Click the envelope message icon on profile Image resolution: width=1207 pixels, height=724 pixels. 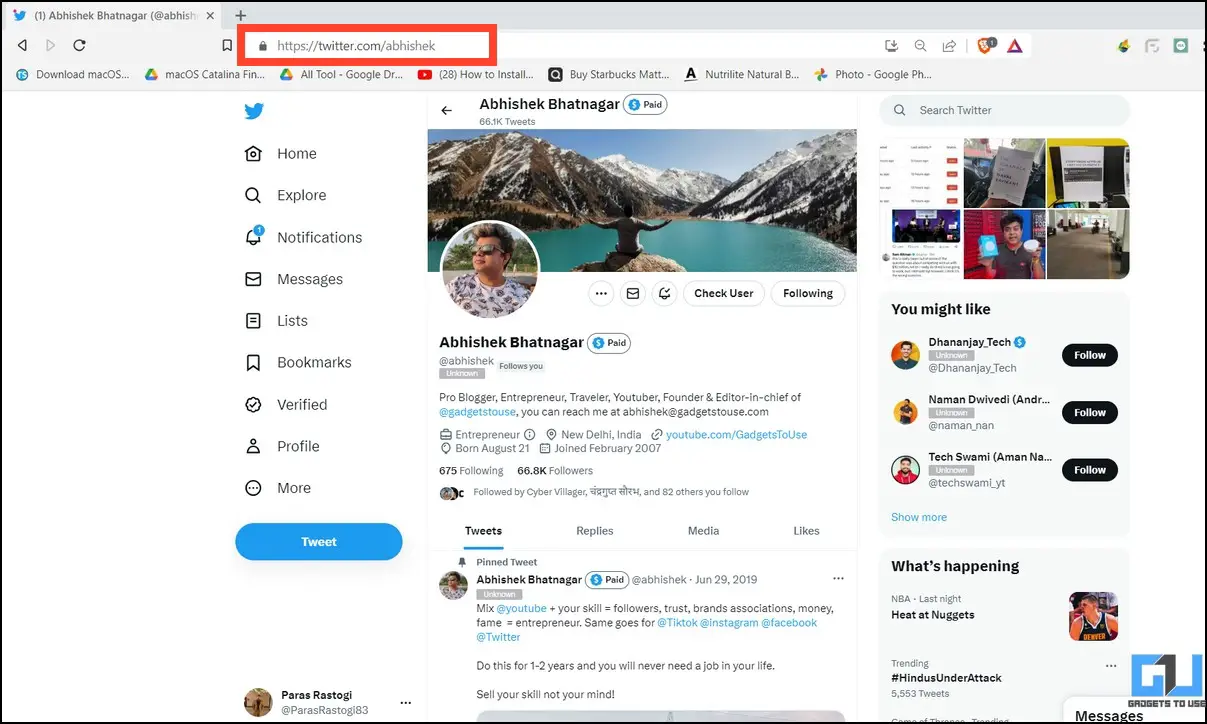coord(632,293)
